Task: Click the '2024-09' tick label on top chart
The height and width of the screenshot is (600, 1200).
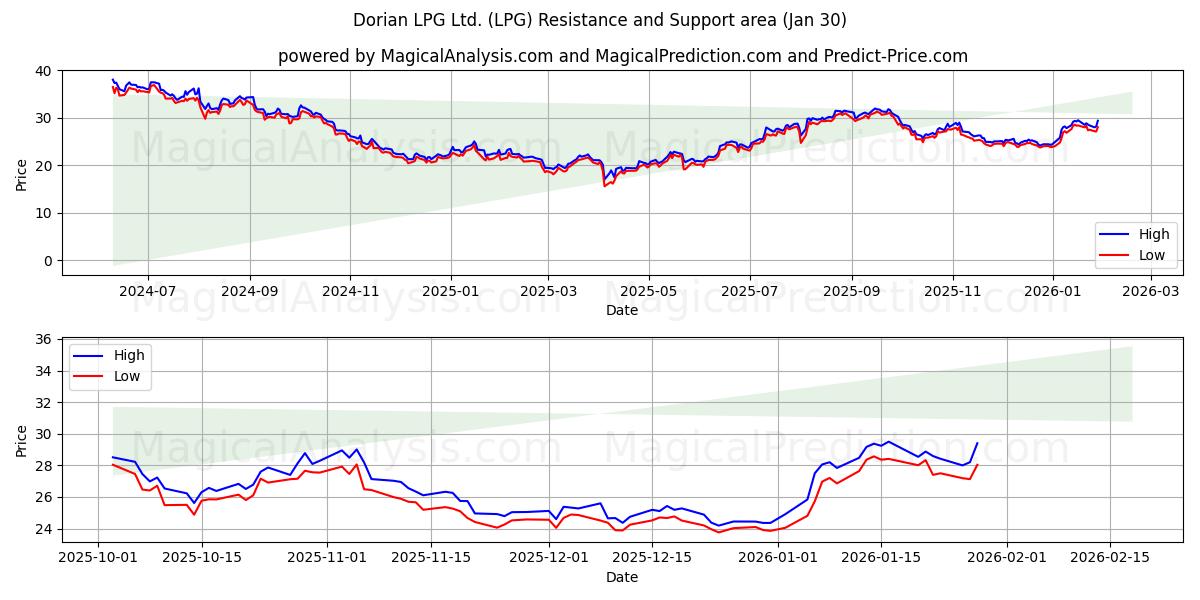Action: pos(249,291)
